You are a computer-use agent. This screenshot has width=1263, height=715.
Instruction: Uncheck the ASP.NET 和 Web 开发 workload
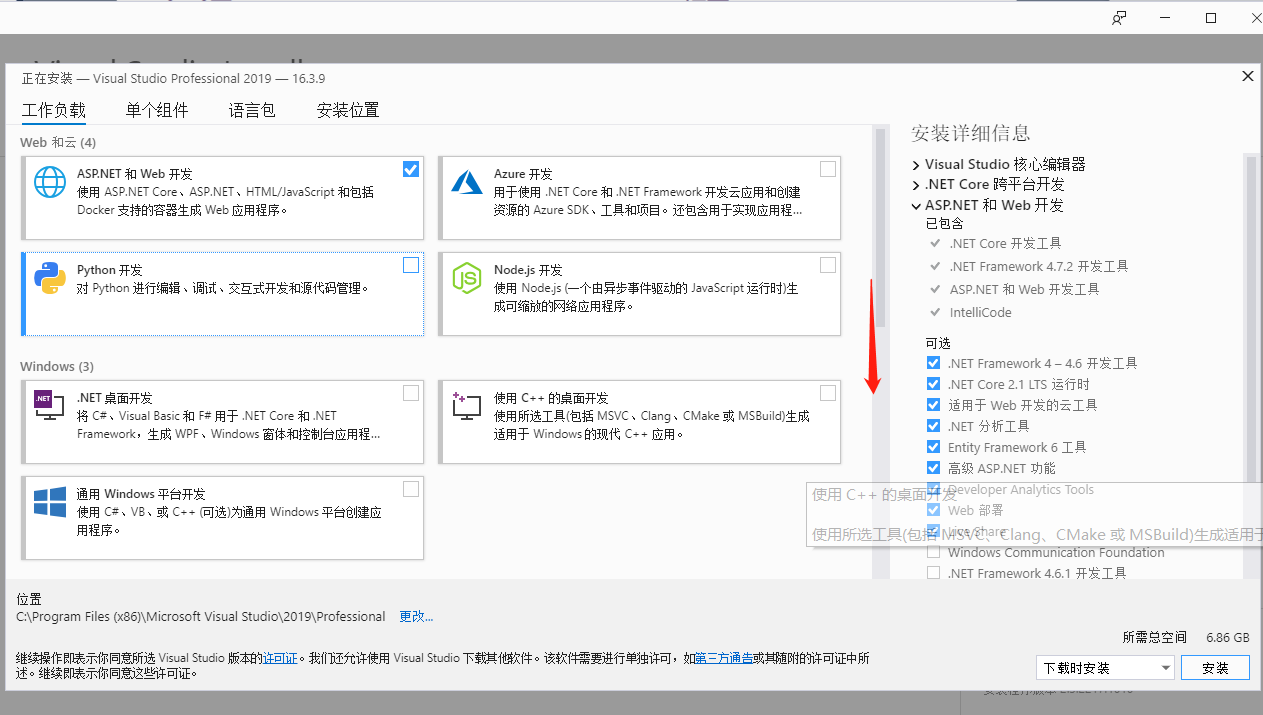[411, 169]
